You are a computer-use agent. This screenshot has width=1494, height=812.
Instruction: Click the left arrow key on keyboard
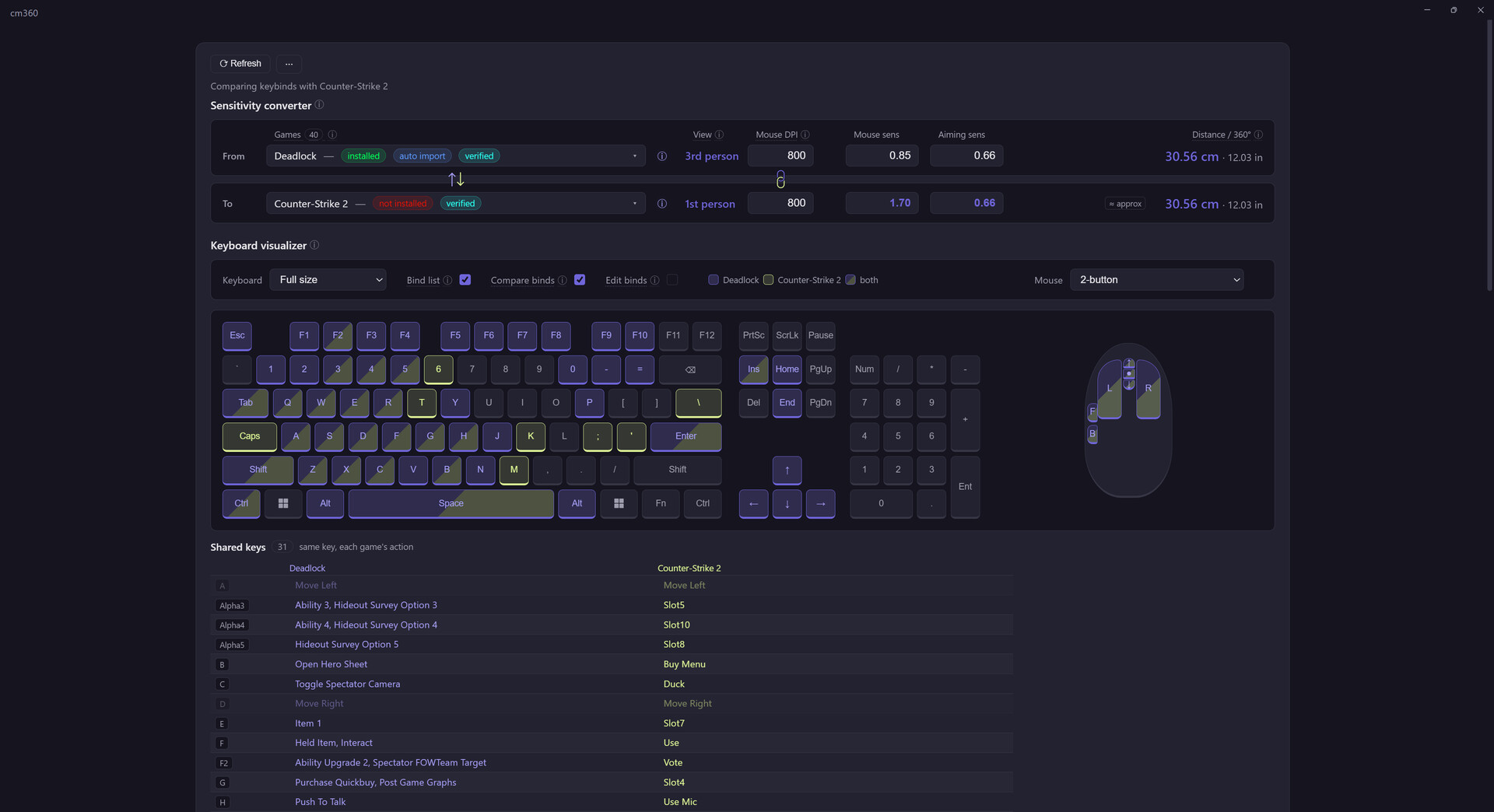pyautogui.click(x=753, y=503)
